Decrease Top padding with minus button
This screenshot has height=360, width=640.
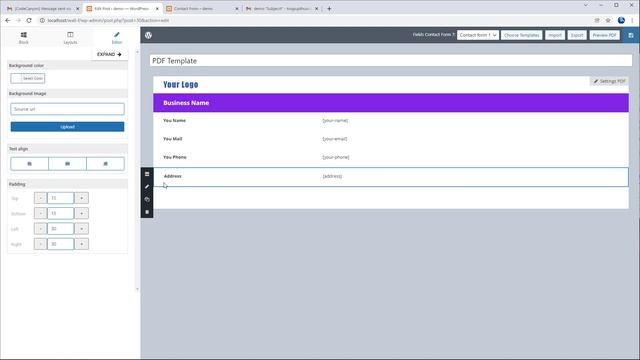(x=40, y=198)
